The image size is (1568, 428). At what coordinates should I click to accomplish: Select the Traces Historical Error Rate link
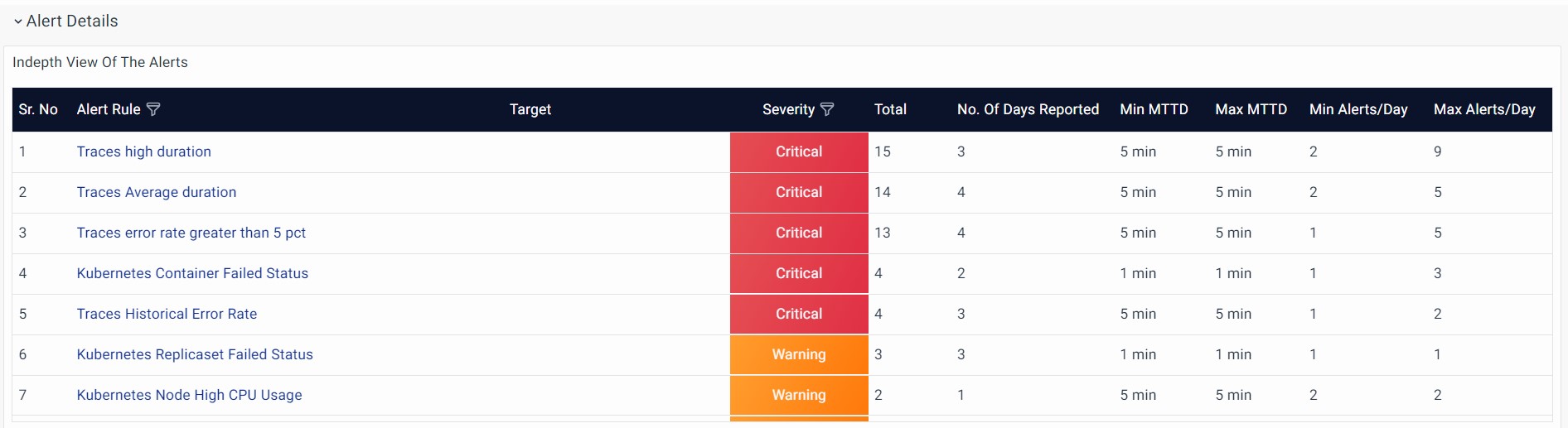tap(167, 314)
